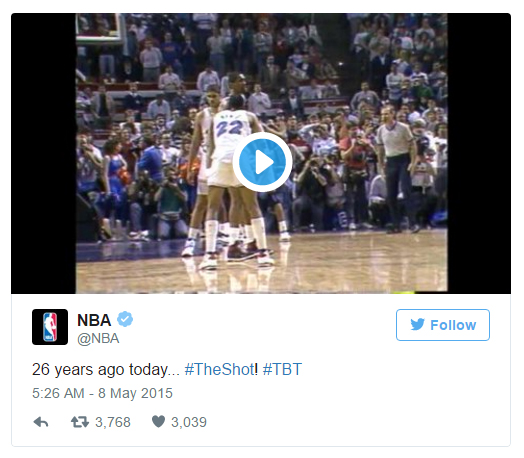Open the NBA logo profile avatar

[x=50, y=327]
